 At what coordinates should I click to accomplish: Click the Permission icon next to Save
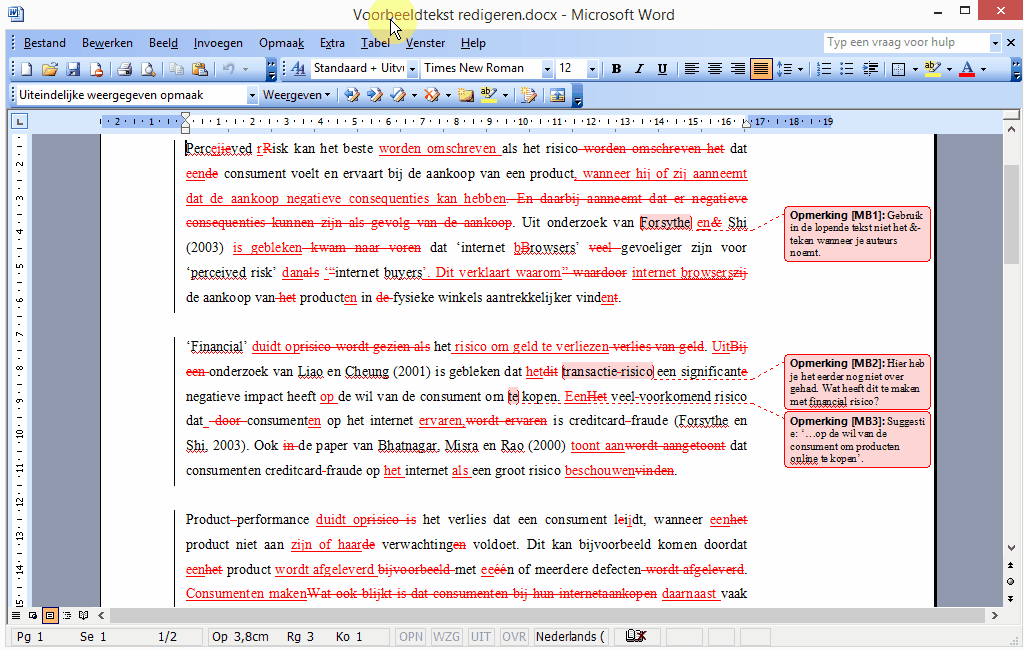tap(96, 69)
